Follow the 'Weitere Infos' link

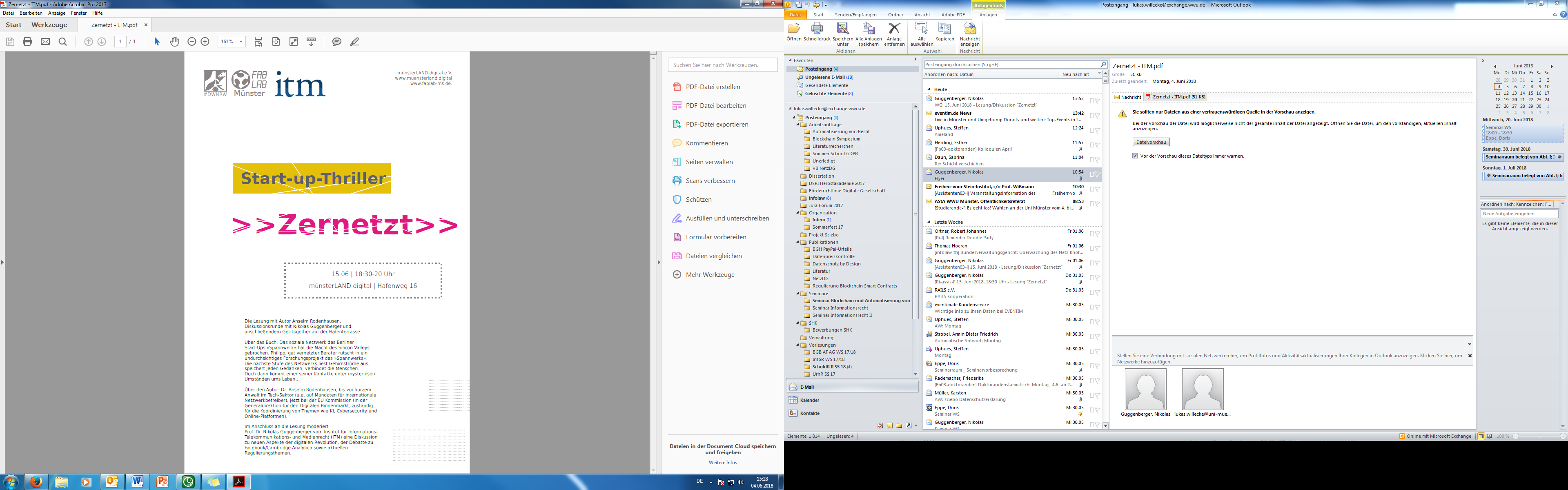tap(722, 463)
